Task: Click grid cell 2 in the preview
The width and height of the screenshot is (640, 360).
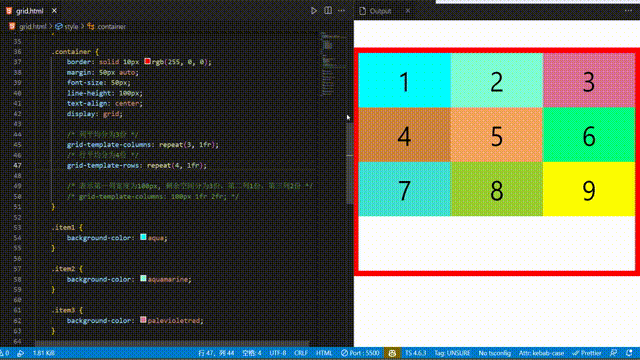Action: tap(497, 80)
